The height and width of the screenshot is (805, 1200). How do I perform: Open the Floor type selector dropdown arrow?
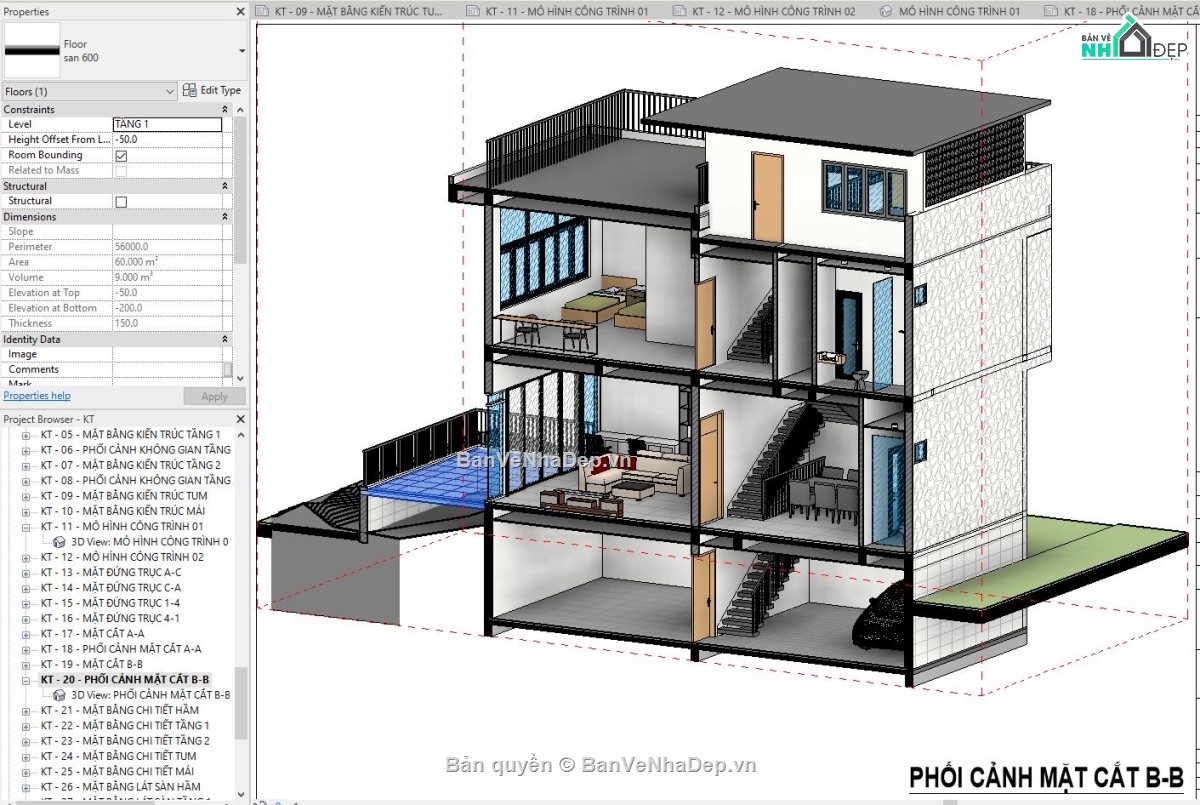pyautogui.click(x=242, y=50)
